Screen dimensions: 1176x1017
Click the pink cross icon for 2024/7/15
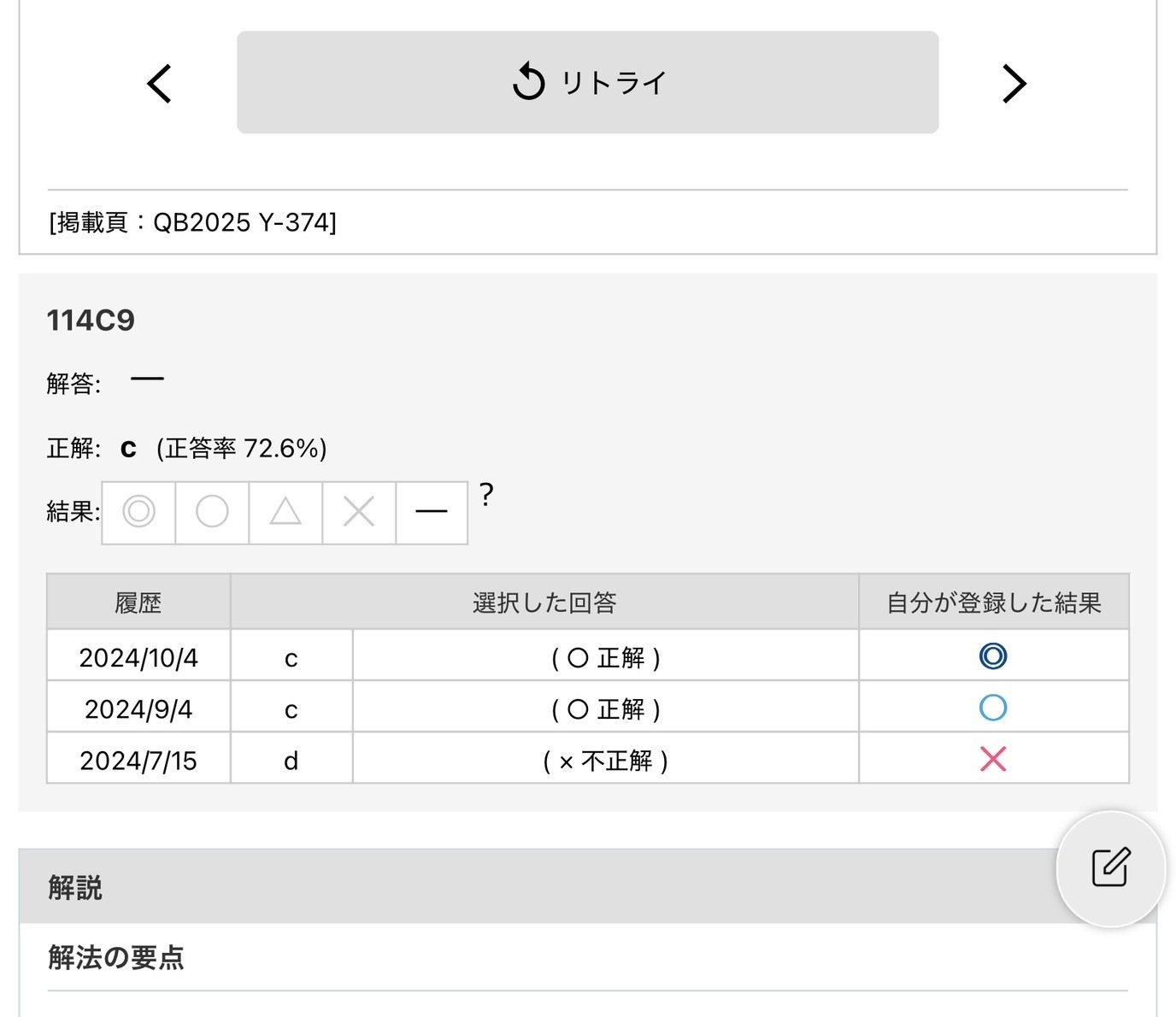(992, 759)
